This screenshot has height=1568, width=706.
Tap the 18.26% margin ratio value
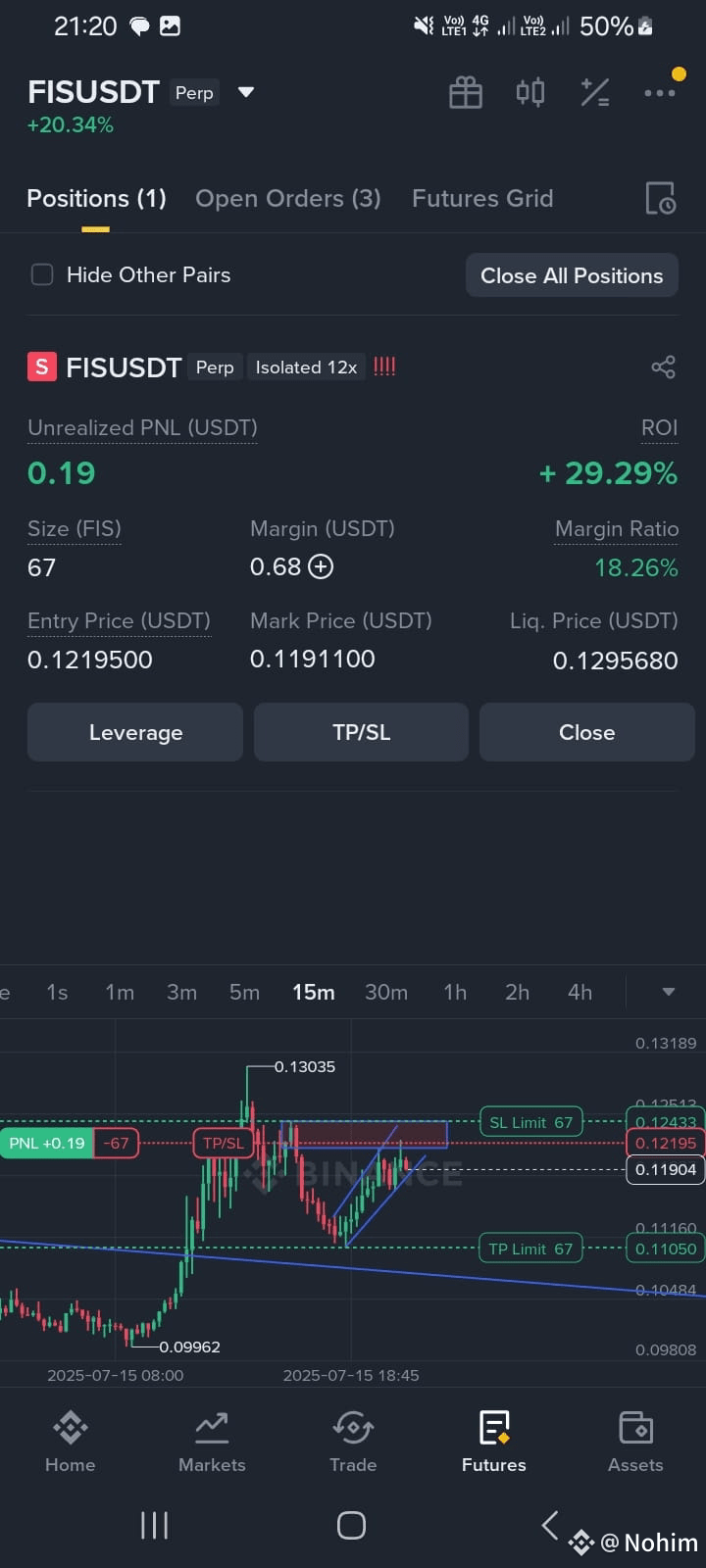tap(636, 567)
